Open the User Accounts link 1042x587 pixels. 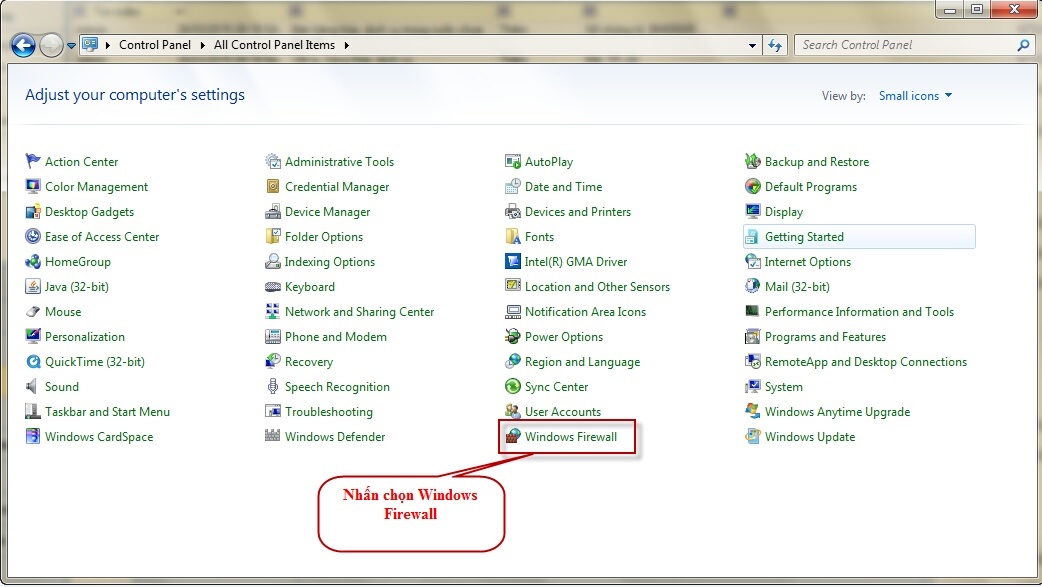pos(563,411)
